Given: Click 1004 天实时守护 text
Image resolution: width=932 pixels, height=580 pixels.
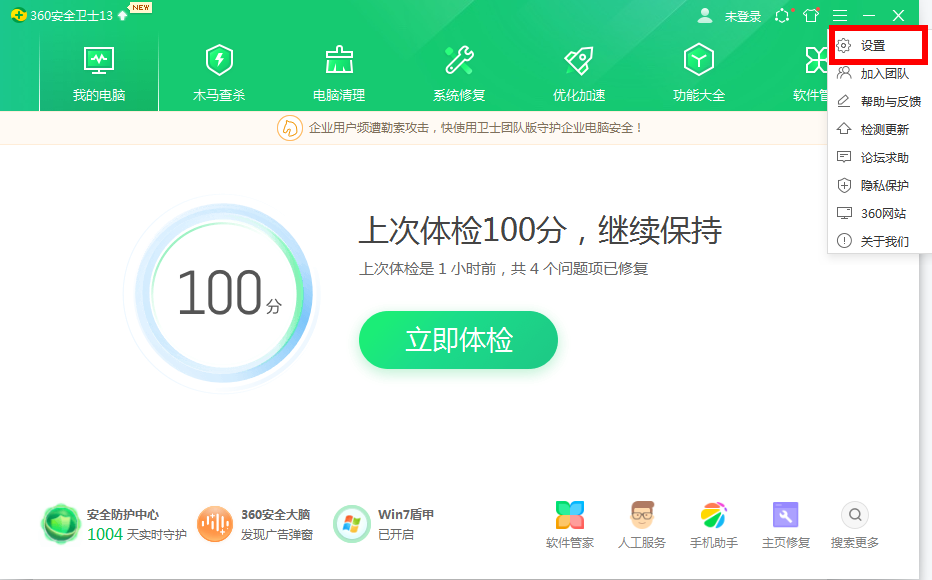Looking at the screenshot, I should pos(137,534).
